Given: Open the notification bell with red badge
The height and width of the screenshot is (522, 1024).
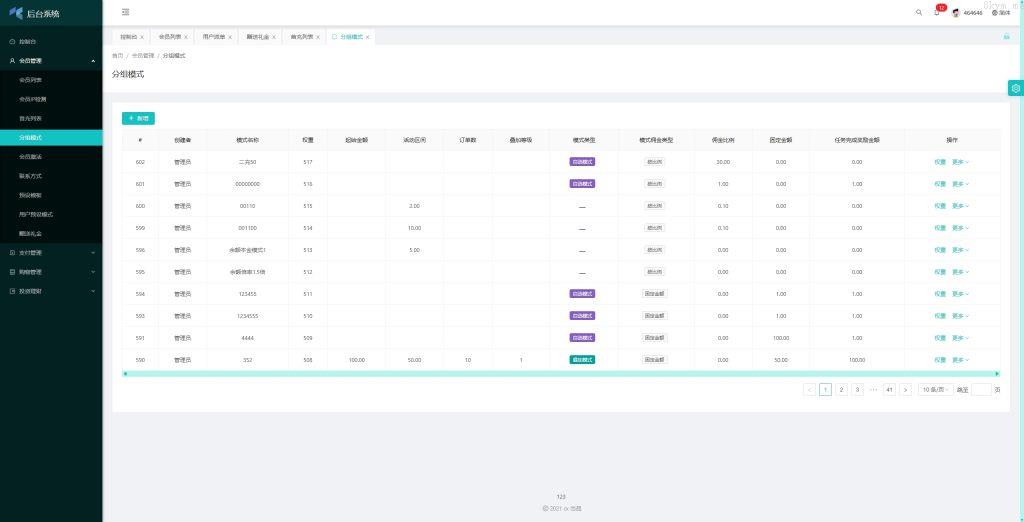Looking at the screenshot, I should click(937, 13).
